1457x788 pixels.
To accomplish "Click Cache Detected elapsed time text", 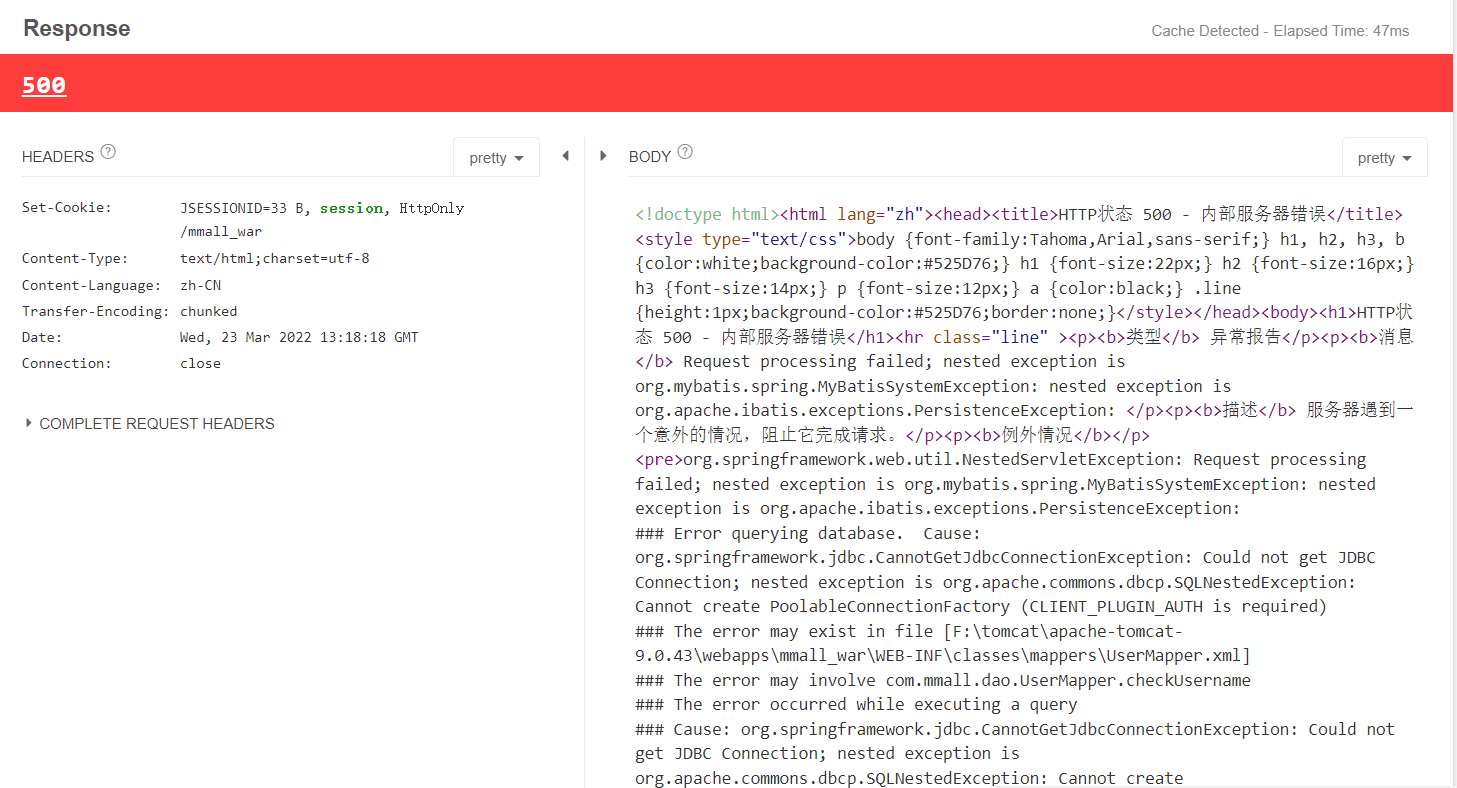I will point(1280,31).
